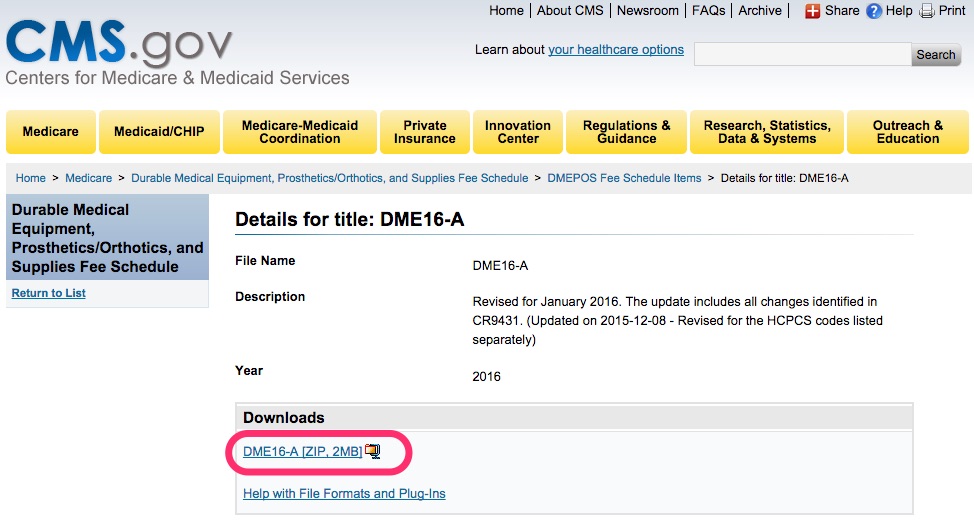Click the Return to List link
This screenshot has height=522, width=974.
48,293
